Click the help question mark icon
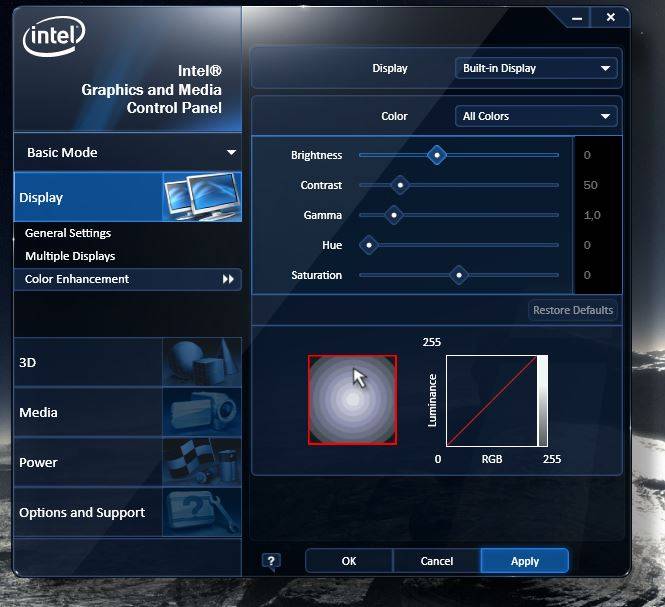665x607 pixels. point(271,561)
